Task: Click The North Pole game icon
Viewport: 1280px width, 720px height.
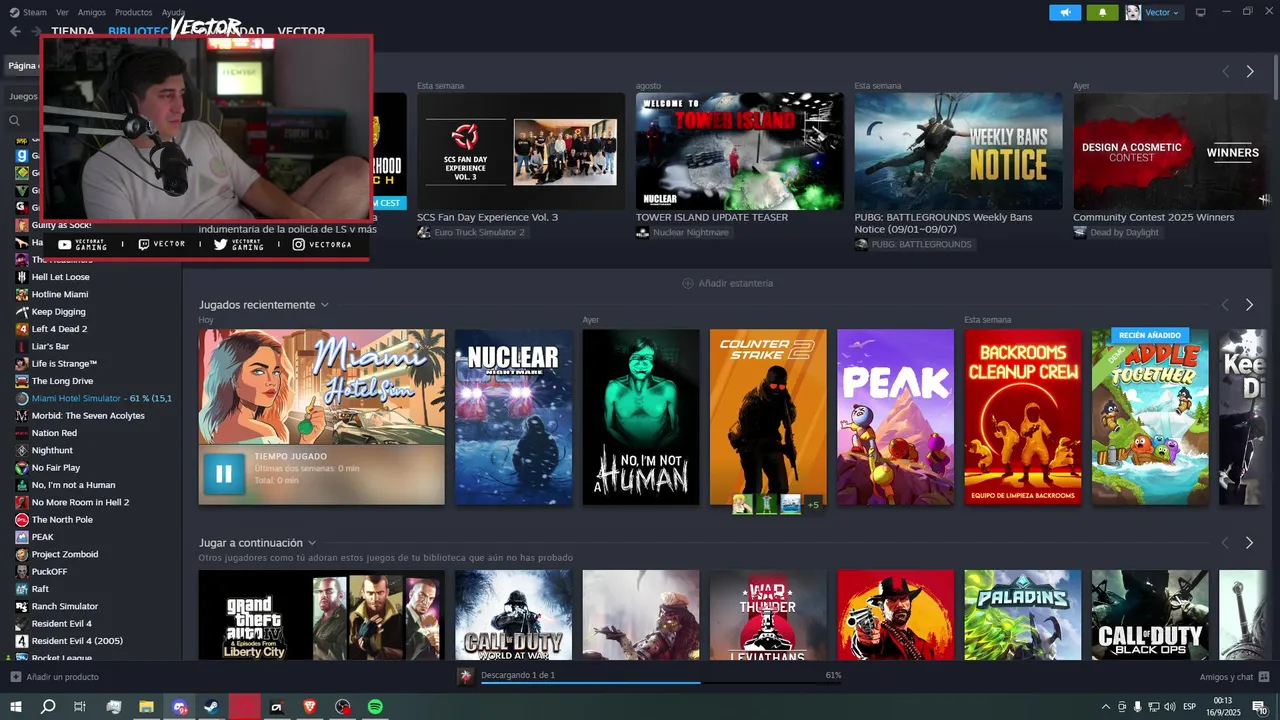Action: pos(22,519)
